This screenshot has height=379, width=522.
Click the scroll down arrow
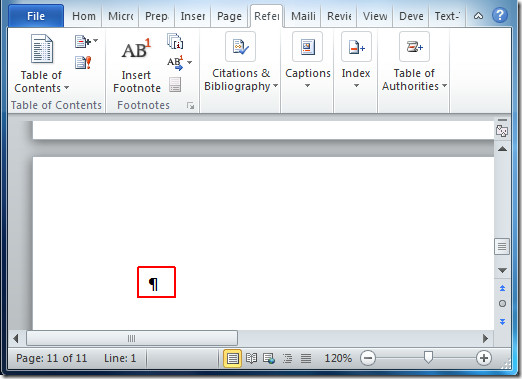pos(502,270)
